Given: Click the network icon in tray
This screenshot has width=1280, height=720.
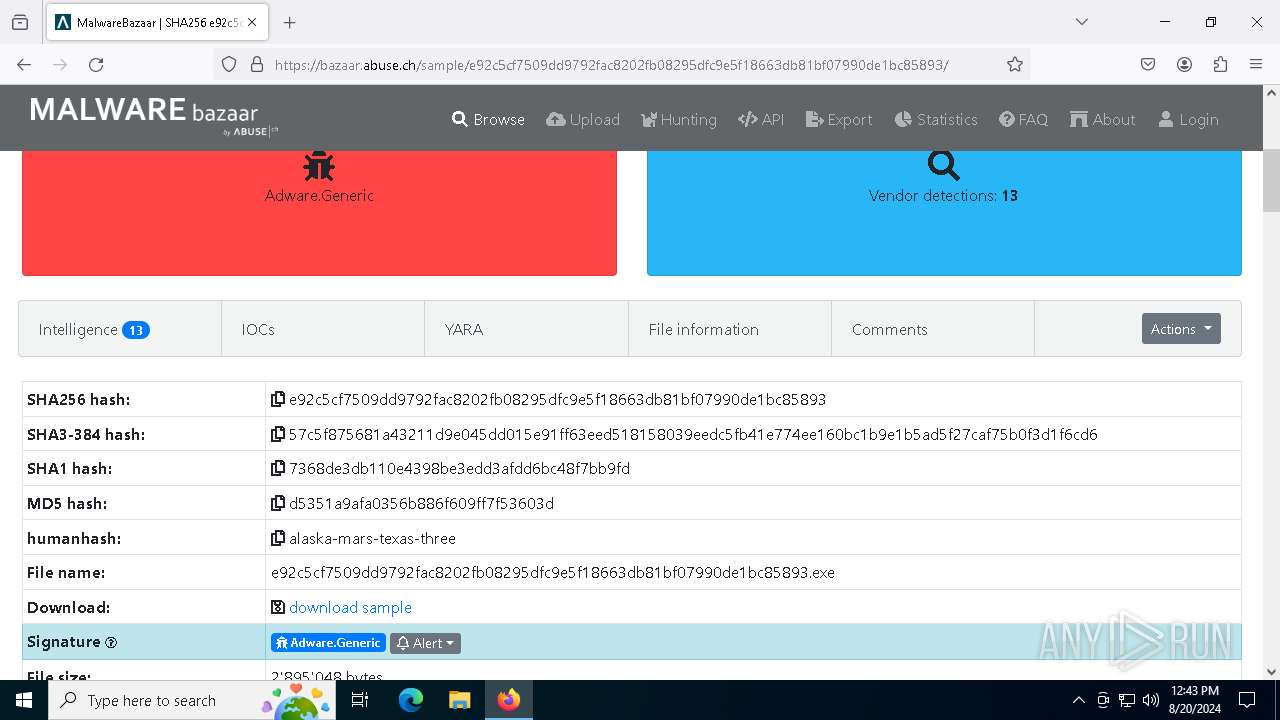Looking at the screenshot, I should (1127, 700).
